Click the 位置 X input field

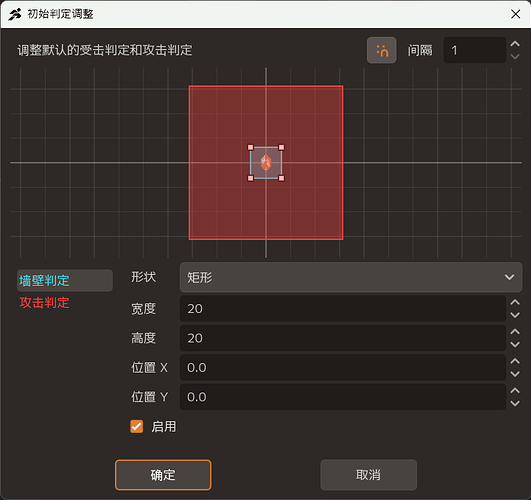343,368
